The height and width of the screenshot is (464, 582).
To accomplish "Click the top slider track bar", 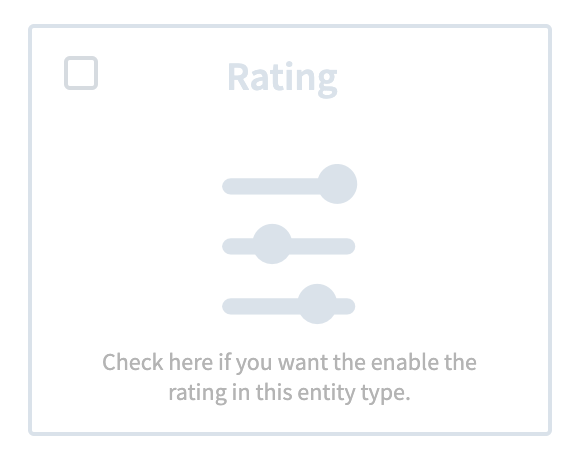I will click(271, 186).
